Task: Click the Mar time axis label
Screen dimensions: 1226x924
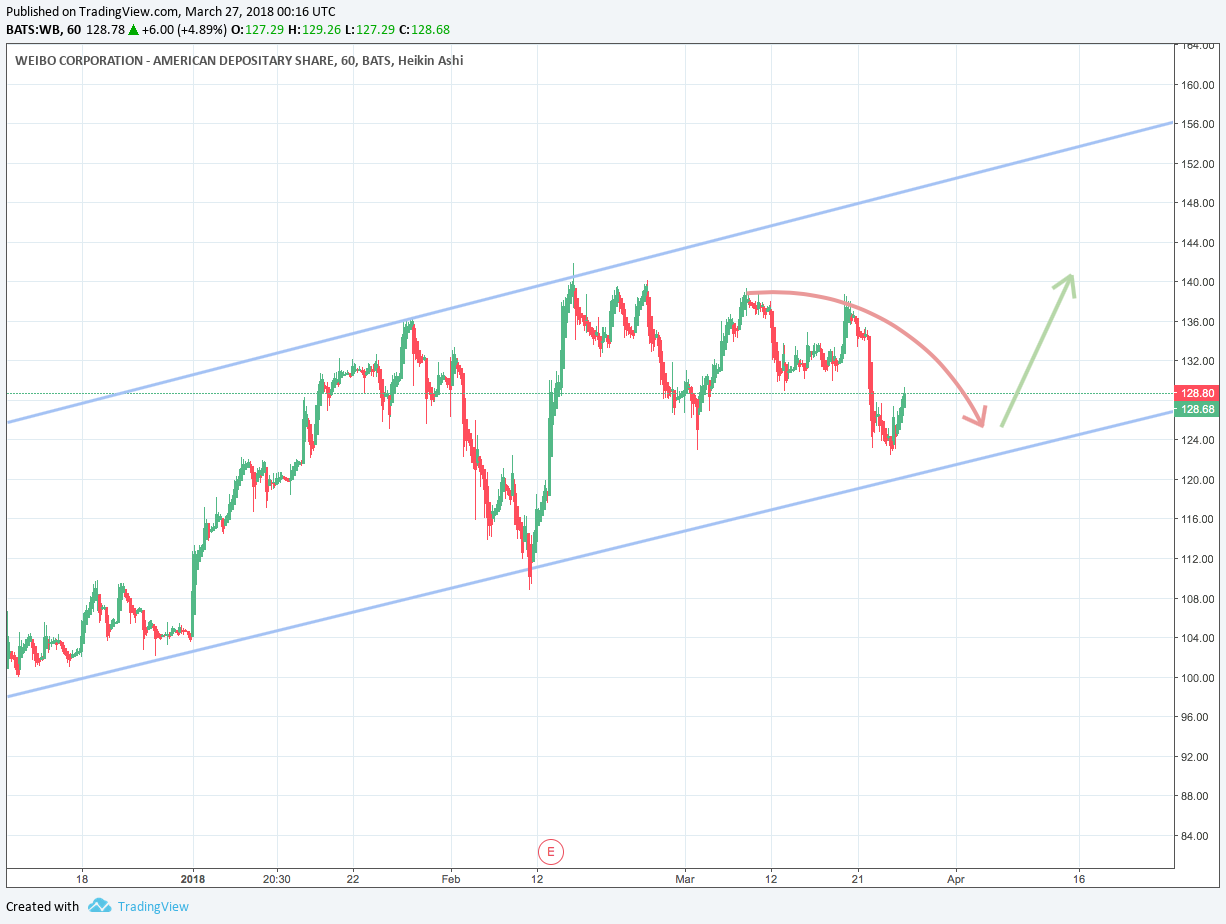Action: (x=685, y=879)
